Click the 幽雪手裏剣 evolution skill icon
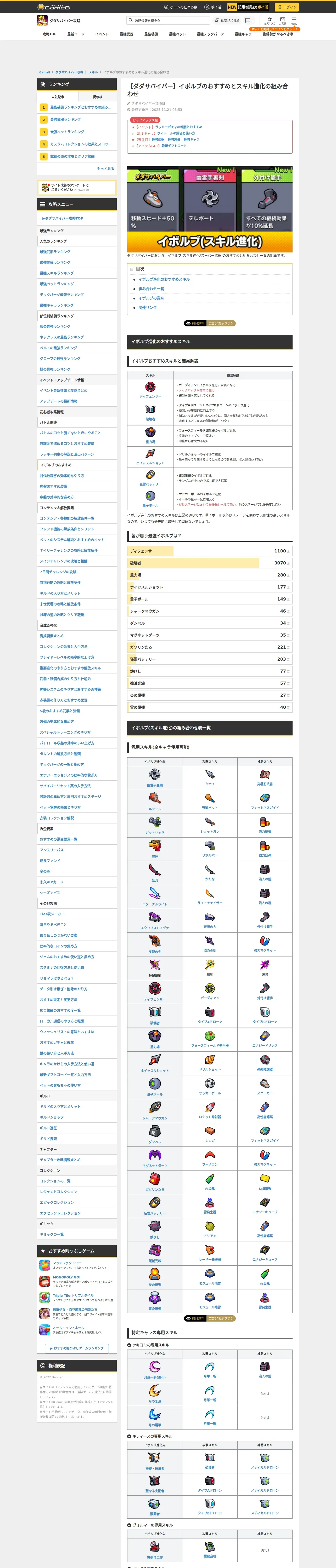This screenshot has height=1568, width=336. pos(154,774)
